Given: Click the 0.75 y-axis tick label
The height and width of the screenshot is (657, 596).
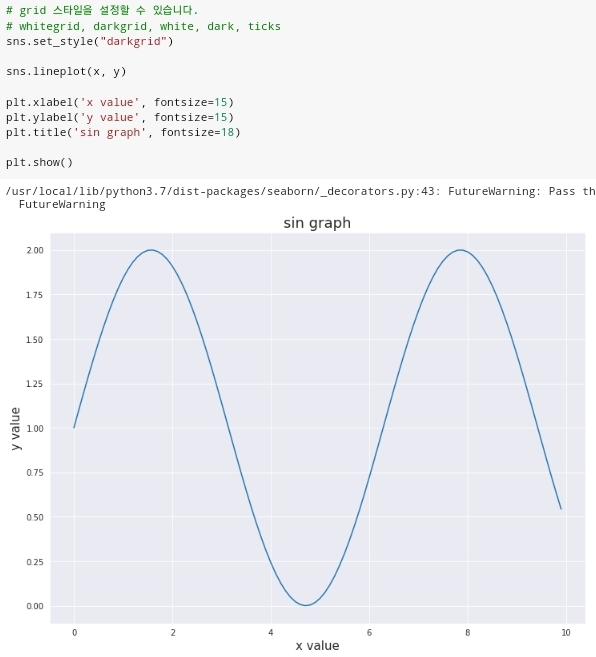Looking at the screenshot, I should point(35,473).
